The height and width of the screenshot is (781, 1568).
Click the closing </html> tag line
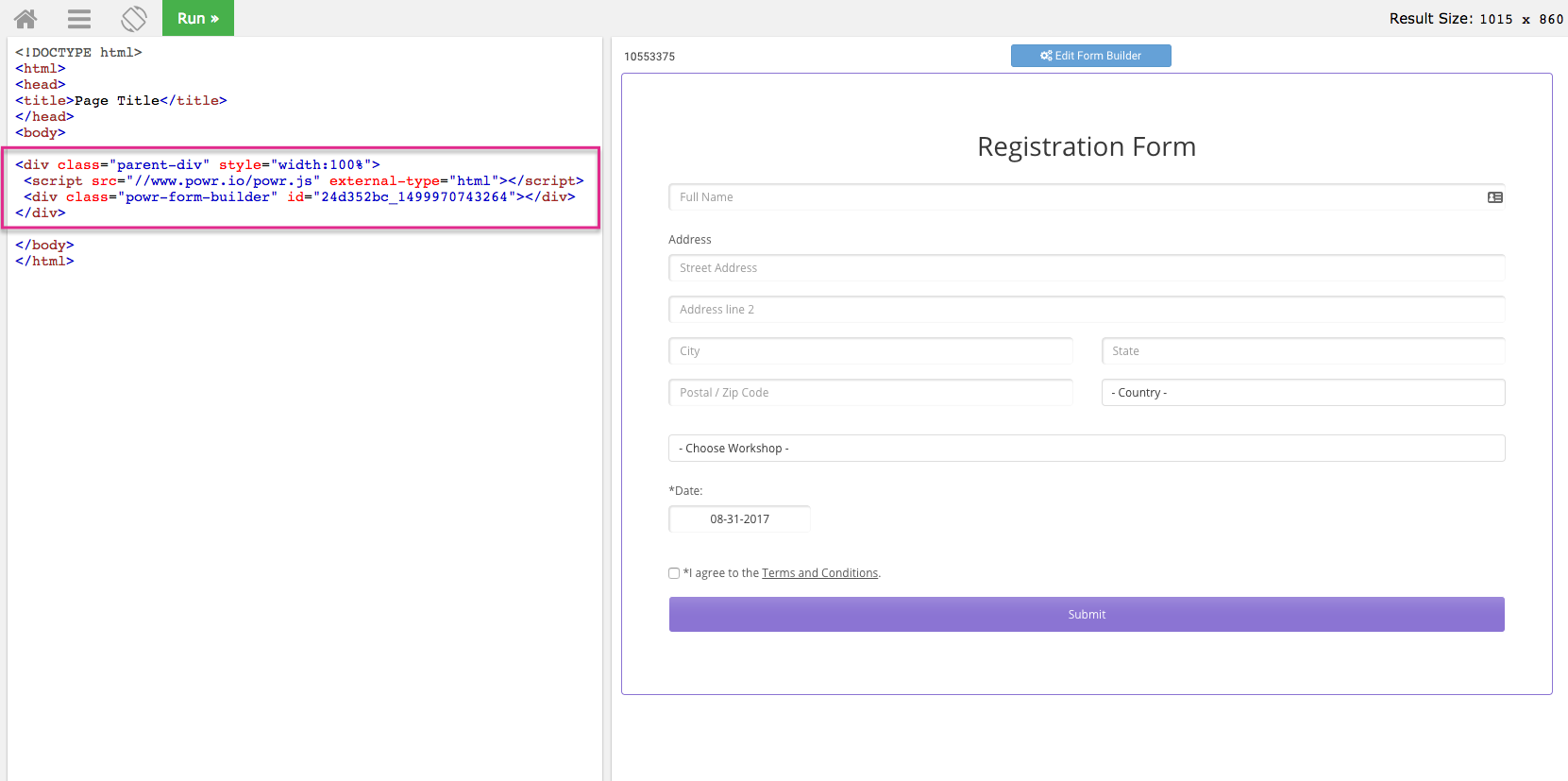pos(44,262)
